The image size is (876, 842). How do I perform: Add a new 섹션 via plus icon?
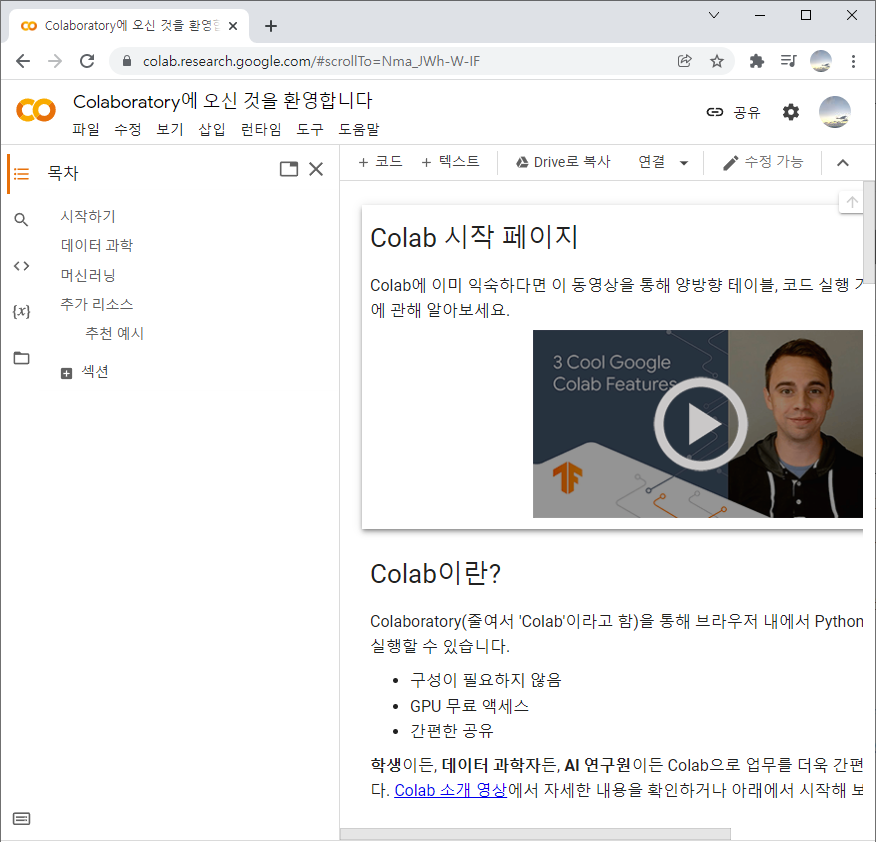[66, 373]
